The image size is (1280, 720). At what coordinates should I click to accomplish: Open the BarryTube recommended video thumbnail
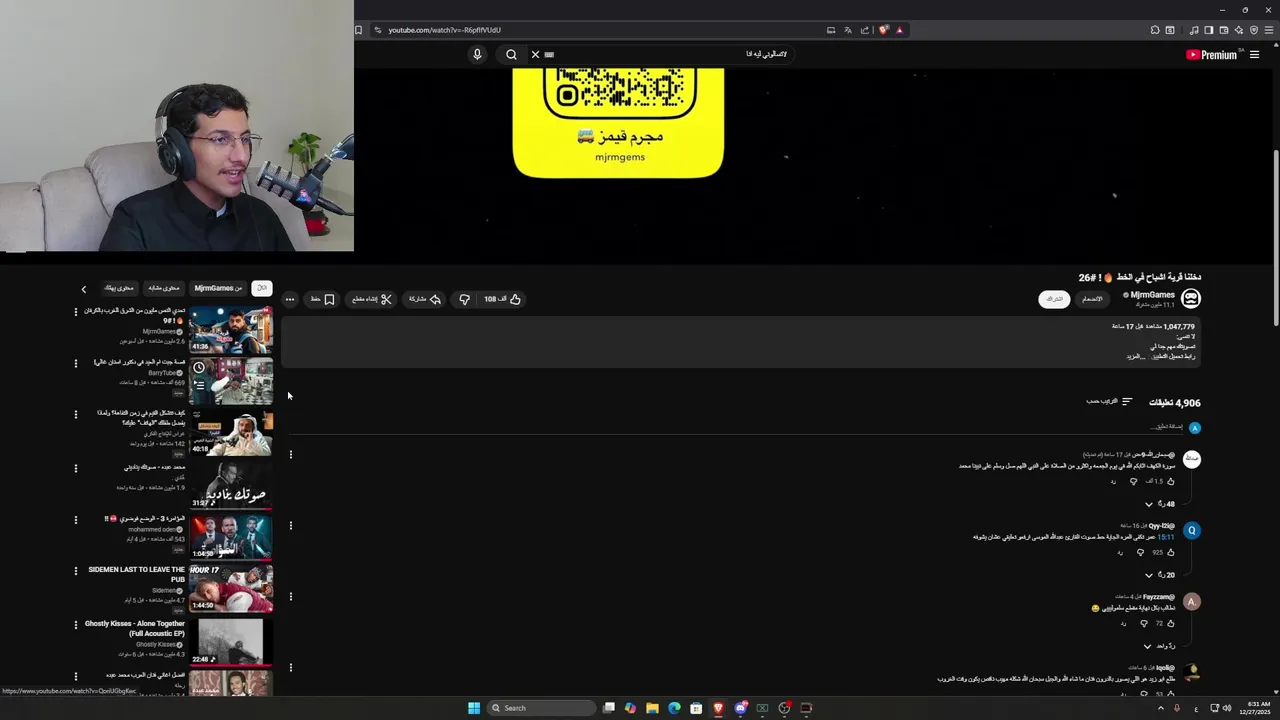coord(231,381)
